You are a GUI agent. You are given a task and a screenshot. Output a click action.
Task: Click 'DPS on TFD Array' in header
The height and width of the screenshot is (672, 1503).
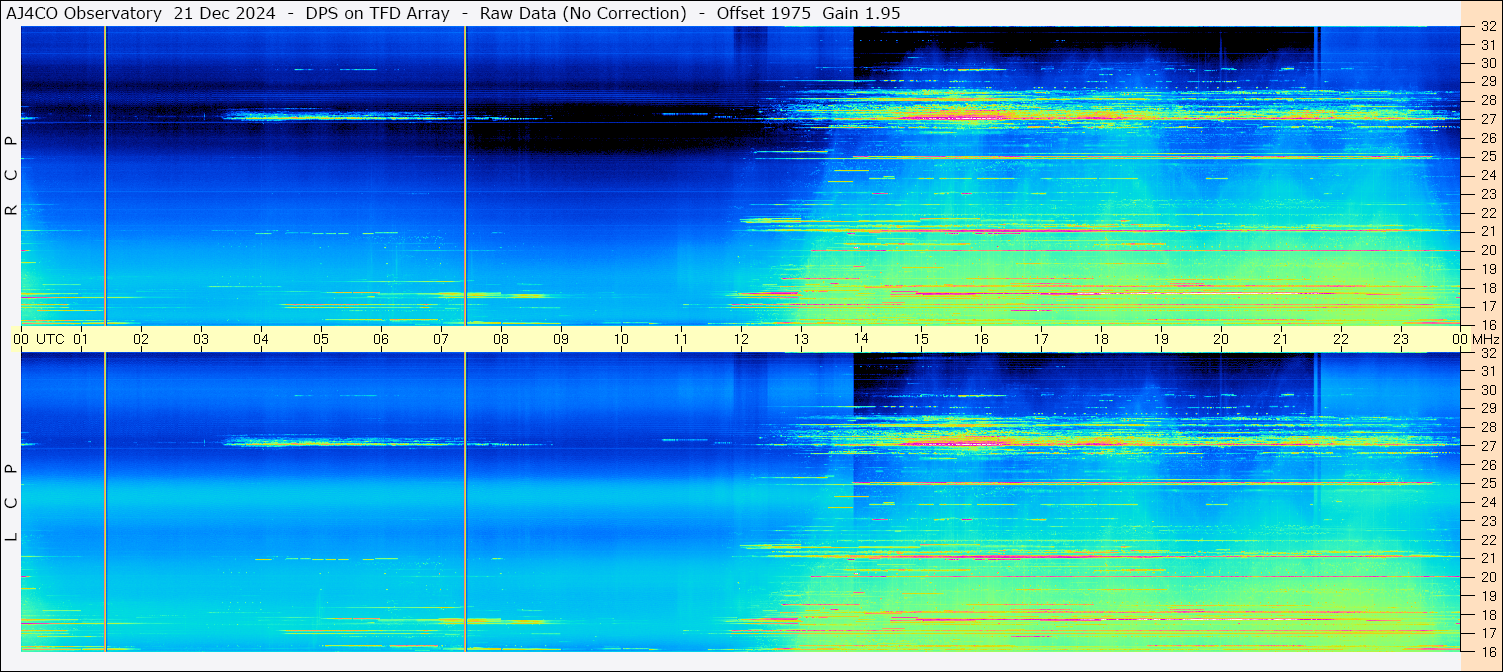click(x=377, y=13)
